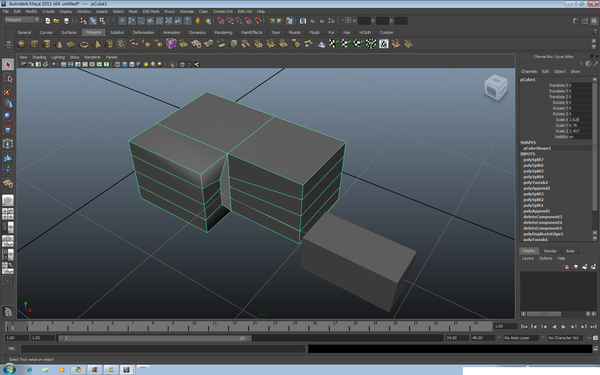This screenshot has height=375, width=600.
Task: Create a polygon cone from shelf
Action: click(59, 44)
